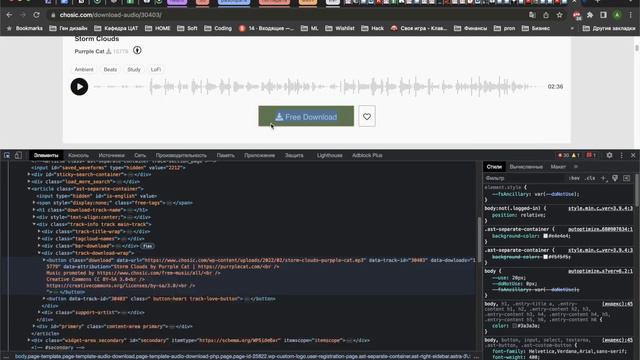Viewport: 640px width, 360px height.
Task: Open the Chrome profile avatar
Action: (x=617, y=15)
